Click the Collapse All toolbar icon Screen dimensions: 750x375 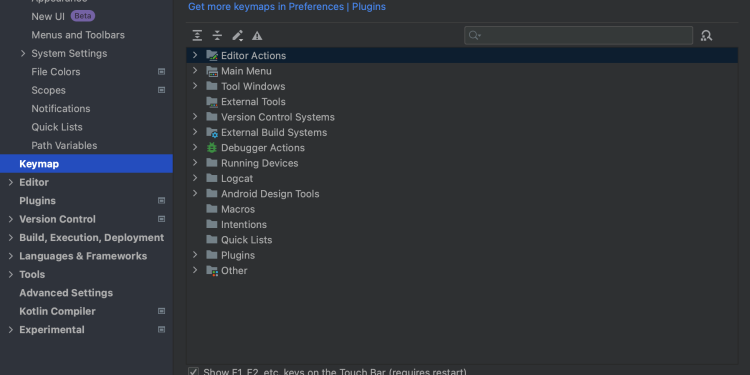click(x=217, y=35)
